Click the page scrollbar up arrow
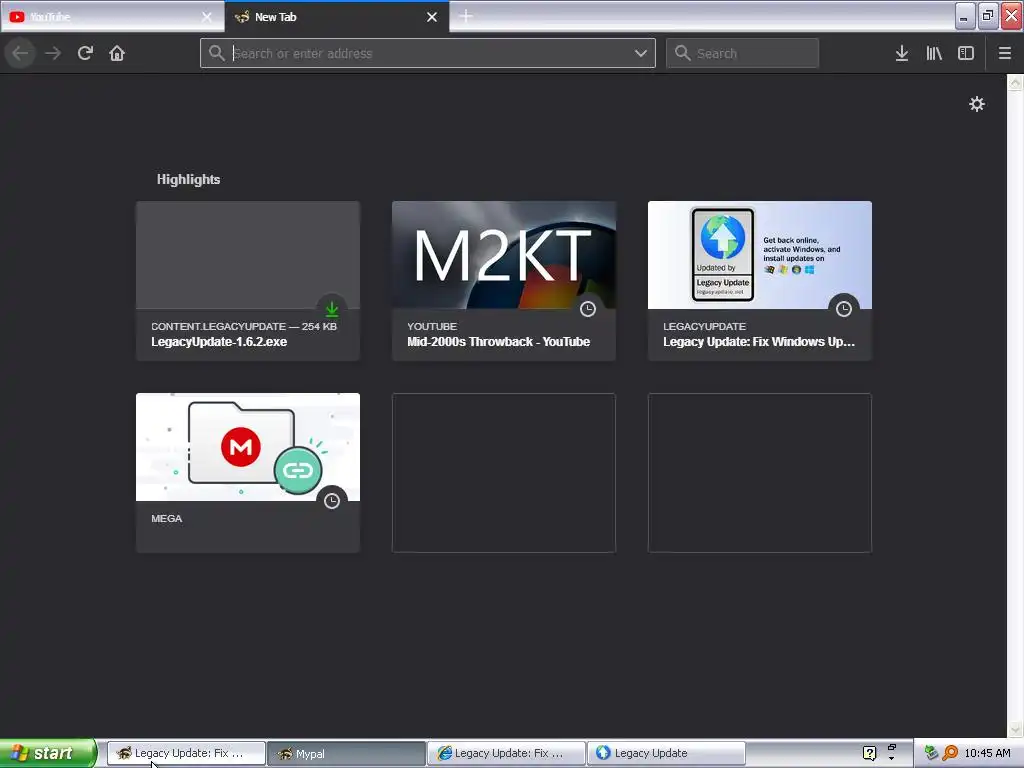1024x768 pixels. [x=1015, y=82]
